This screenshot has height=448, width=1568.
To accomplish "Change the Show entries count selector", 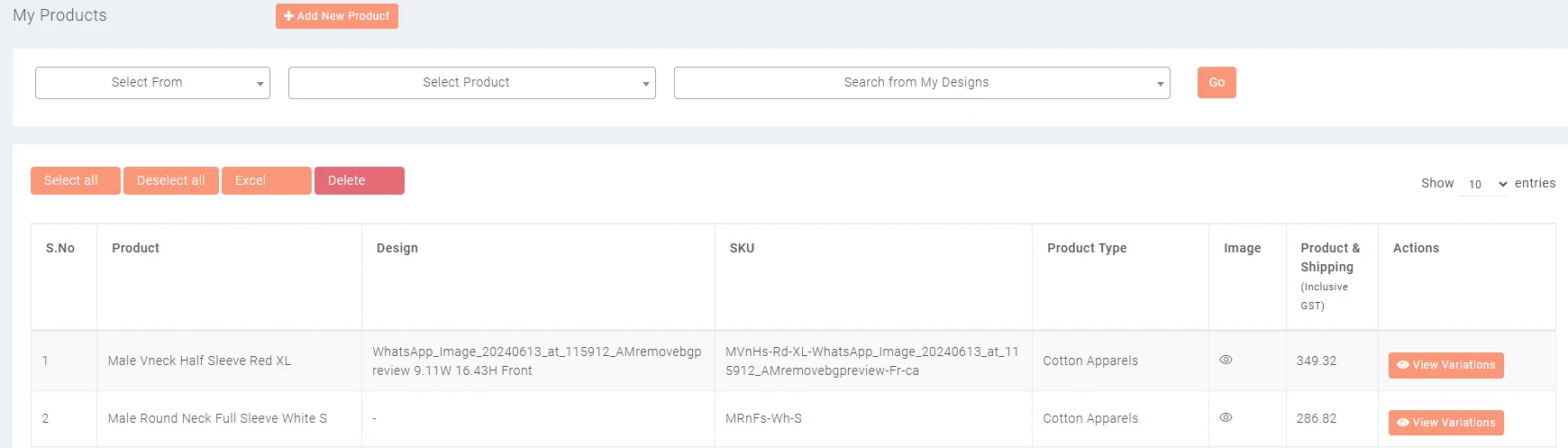I will click(1483, 184).
